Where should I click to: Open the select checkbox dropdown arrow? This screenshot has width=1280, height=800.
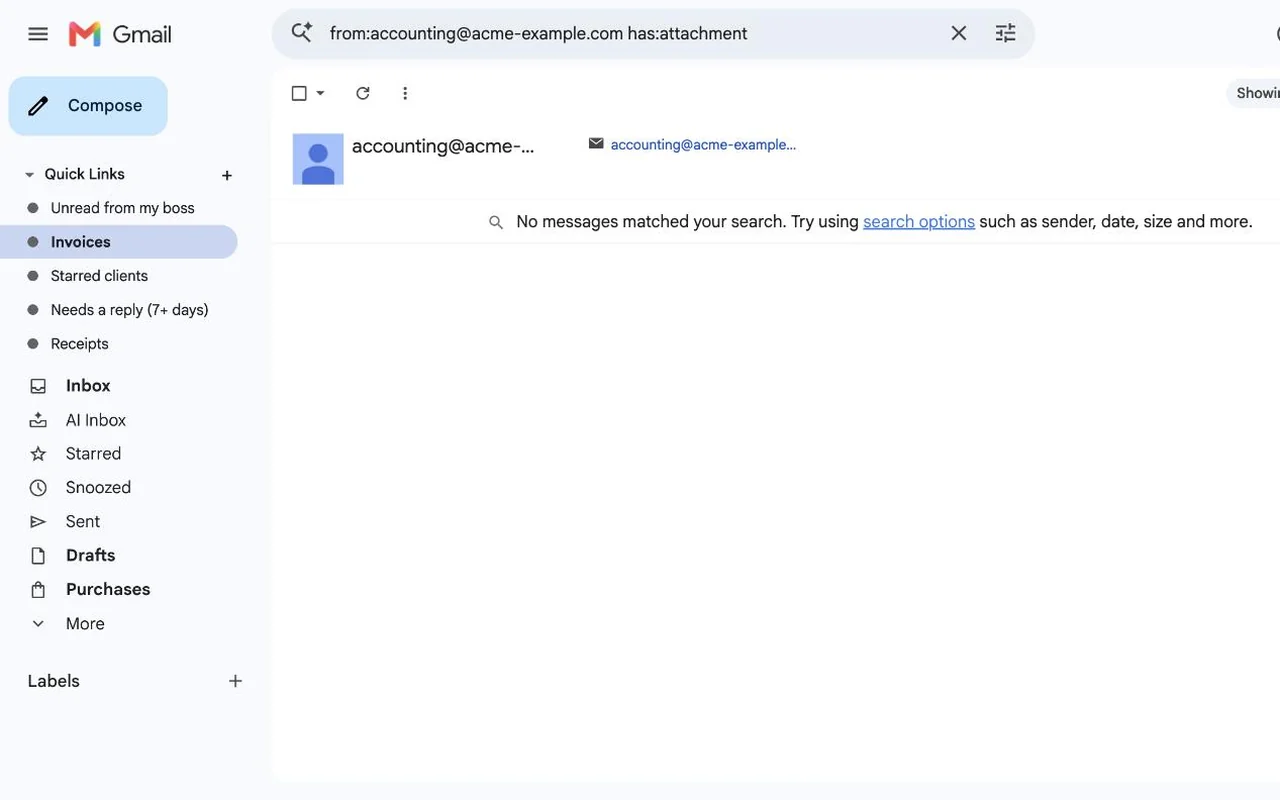[x=320, y=93]
